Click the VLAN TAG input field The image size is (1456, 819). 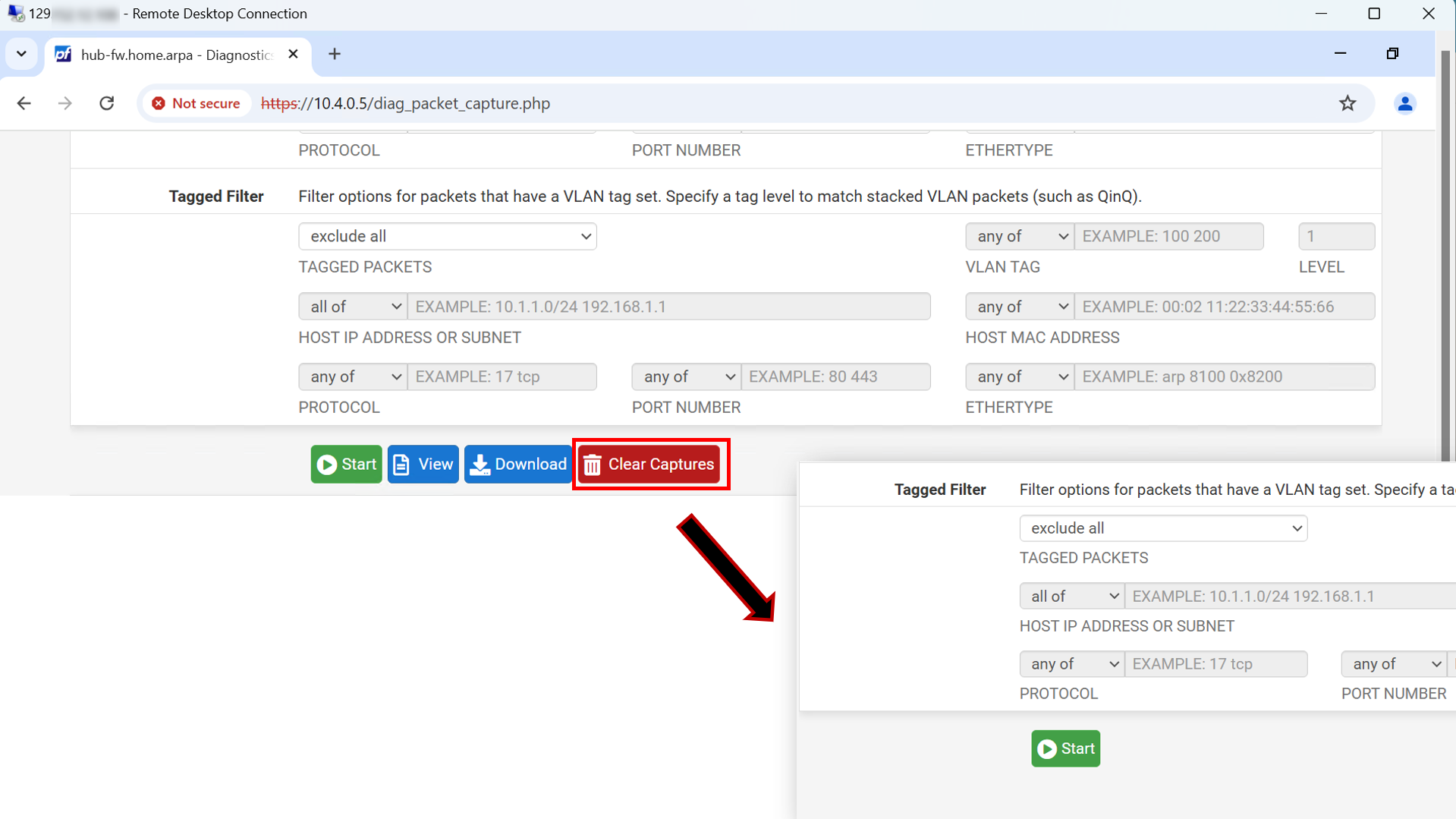pos(1169,236)
